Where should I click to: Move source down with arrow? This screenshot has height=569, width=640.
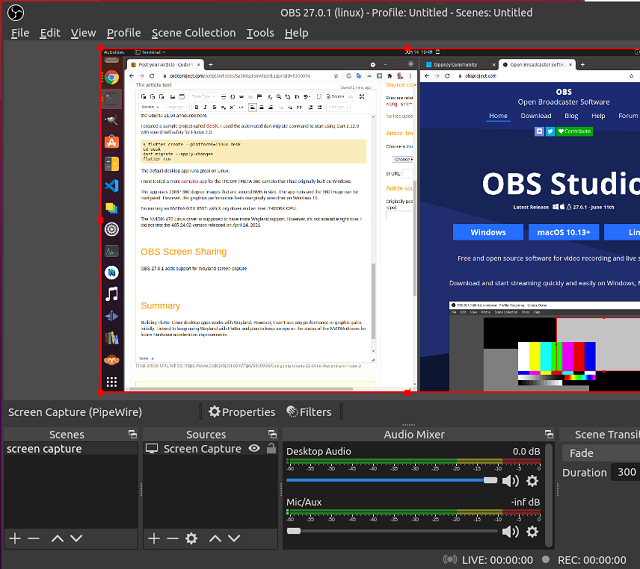click(234, 538)
